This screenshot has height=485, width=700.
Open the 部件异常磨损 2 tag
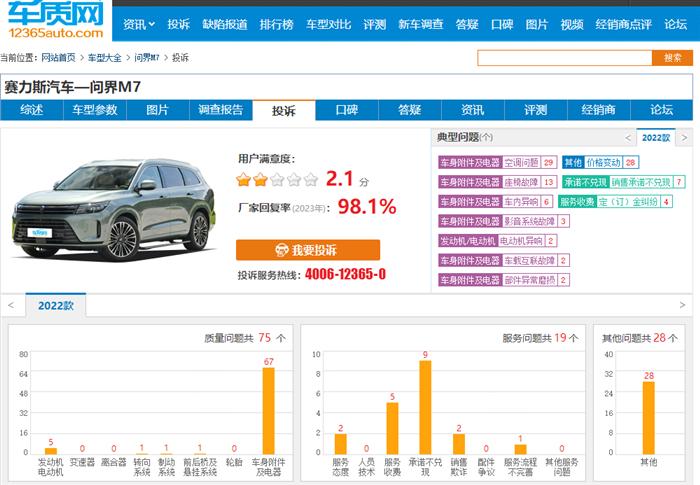504,280
